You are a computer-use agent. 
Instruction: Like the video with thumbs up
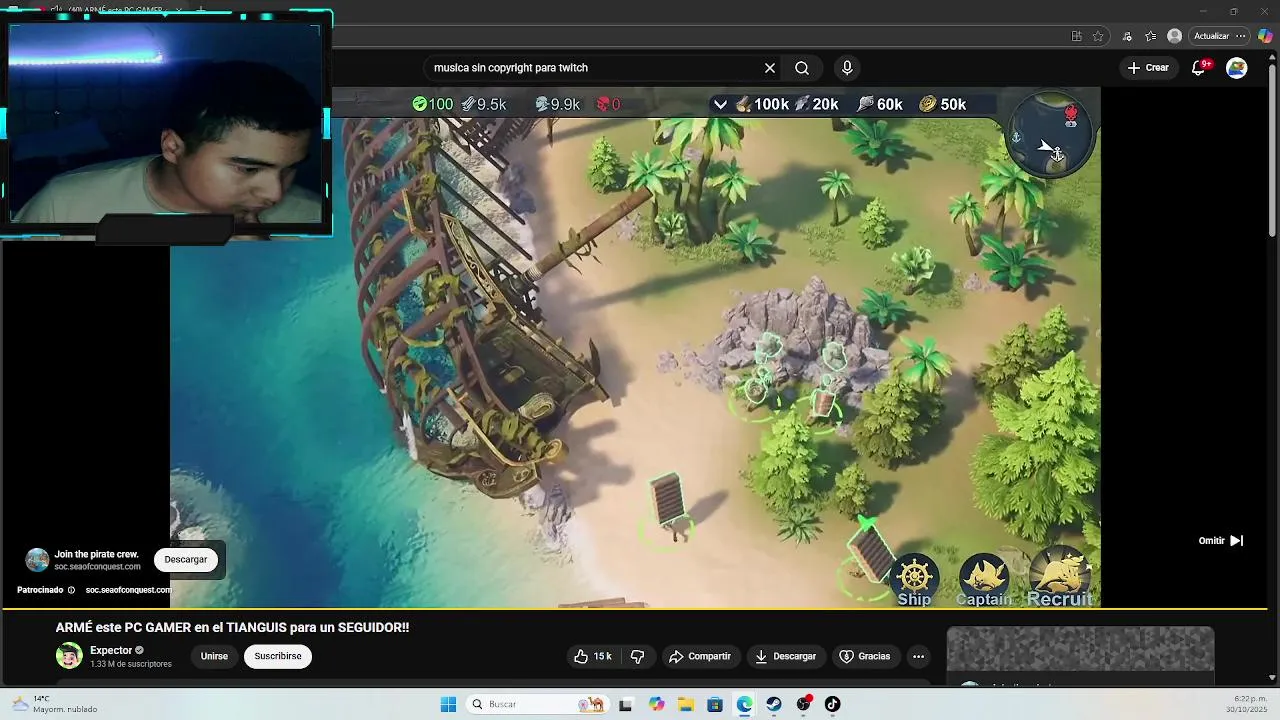point(592,656)
